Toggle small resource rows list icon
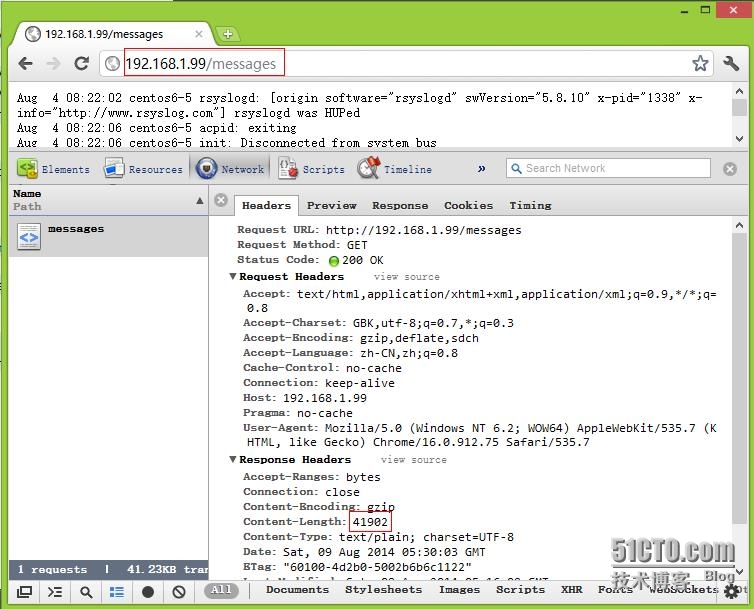The height and width of the screenshot is (609, 754). [x=117, y=592]
